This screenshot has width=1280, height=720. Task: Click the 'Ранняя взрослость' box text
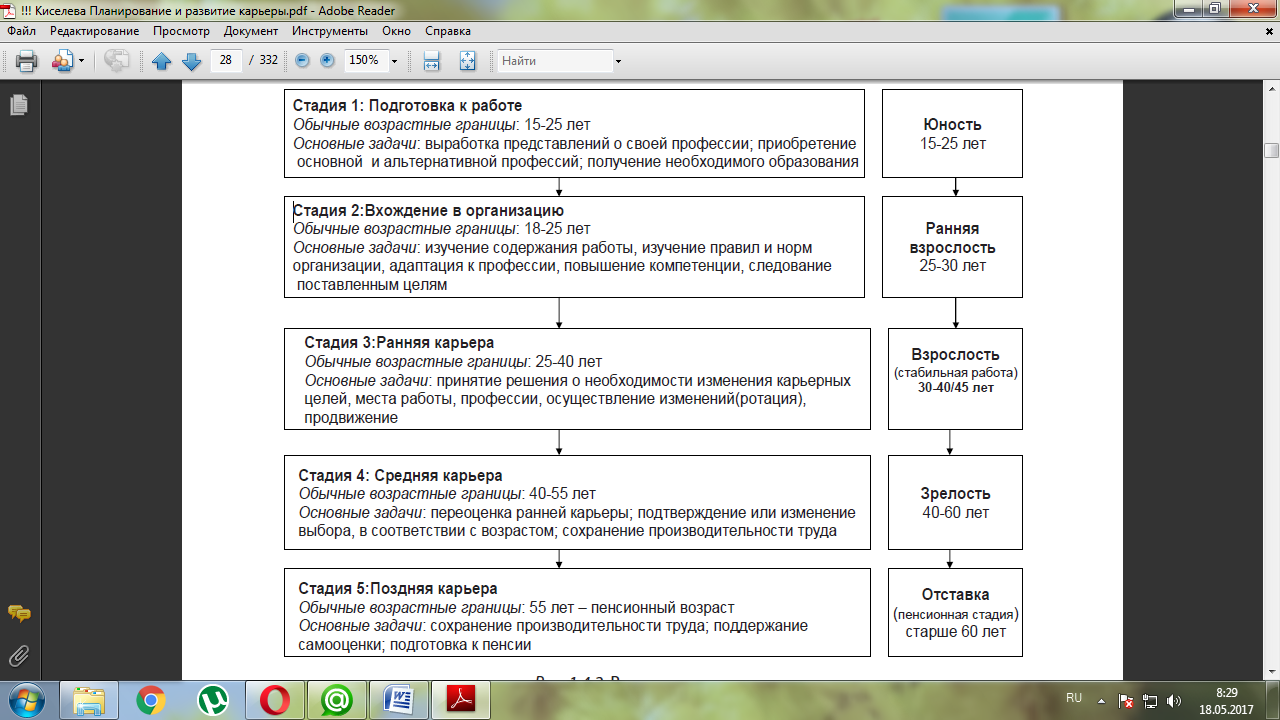point(952,238)
